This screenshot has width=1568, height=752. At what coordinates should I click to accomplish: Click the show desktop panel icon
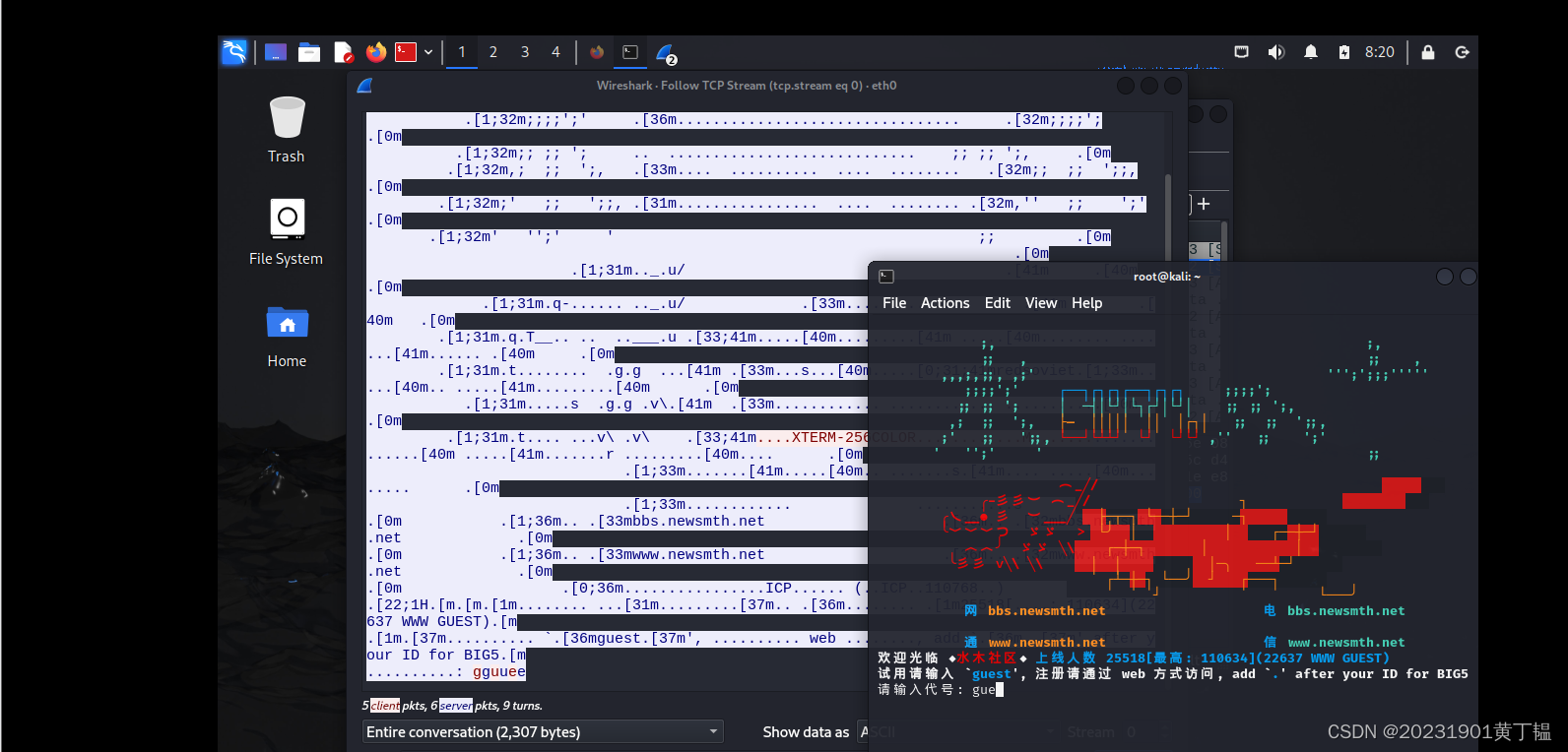276,52
